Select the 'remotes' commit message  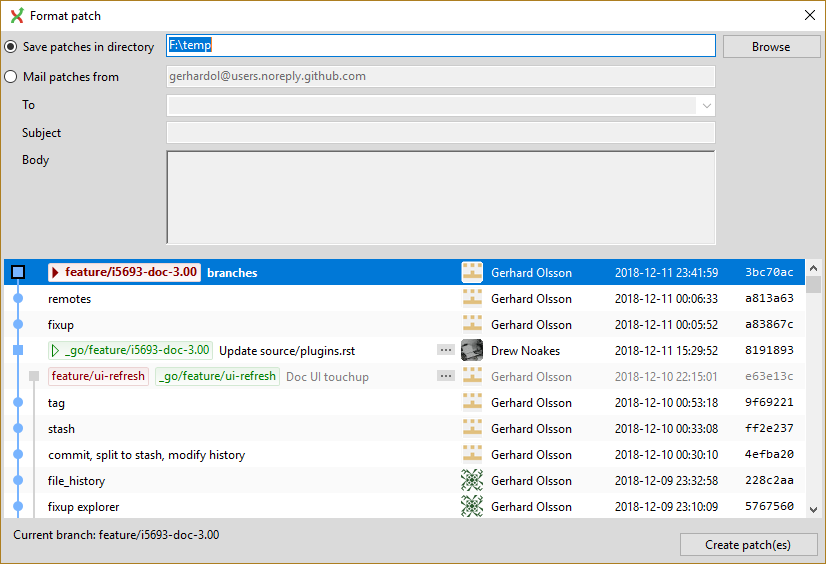point(70,299)
